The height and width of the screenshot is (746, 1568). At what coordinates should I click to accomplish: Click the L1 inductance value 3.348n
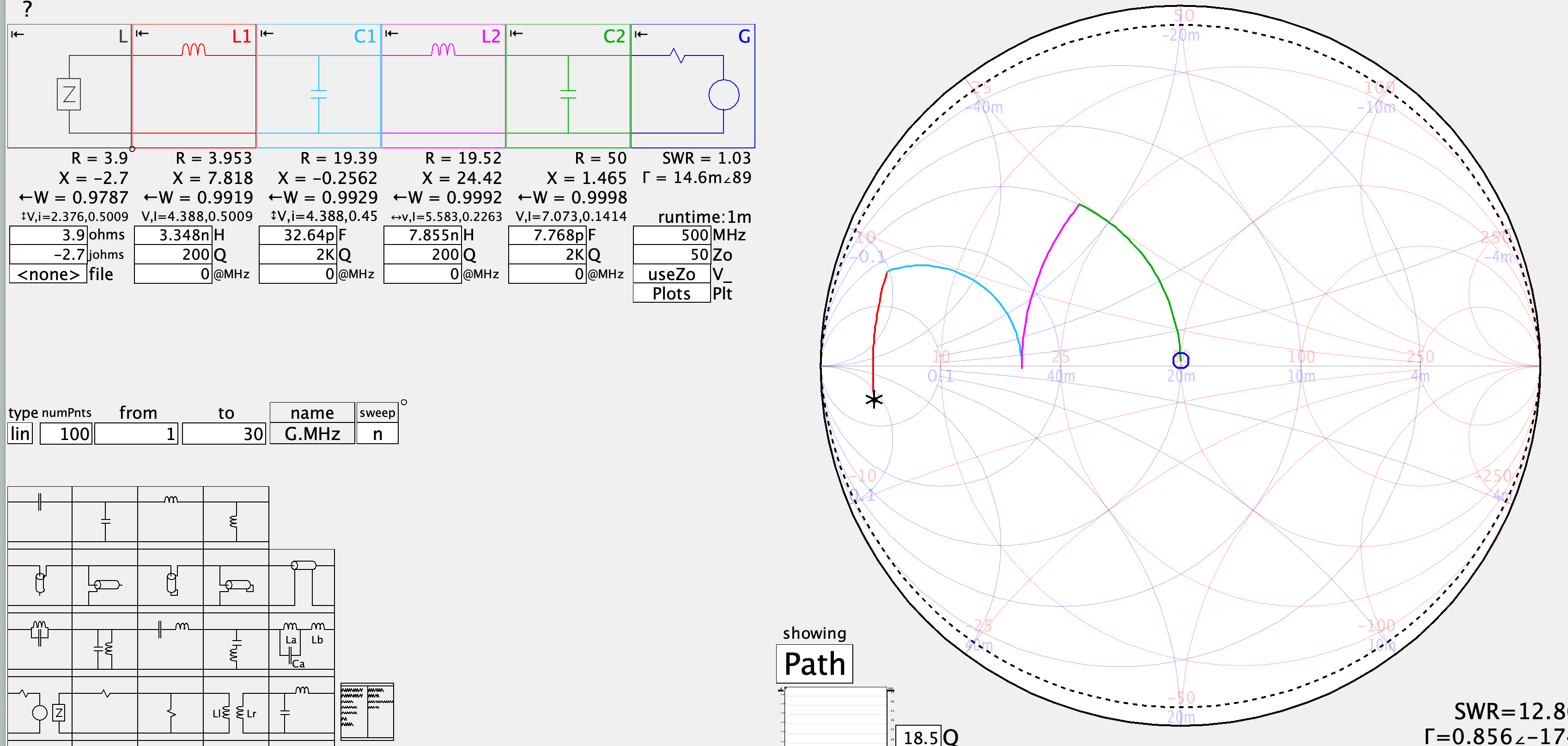tap(173, 235)
